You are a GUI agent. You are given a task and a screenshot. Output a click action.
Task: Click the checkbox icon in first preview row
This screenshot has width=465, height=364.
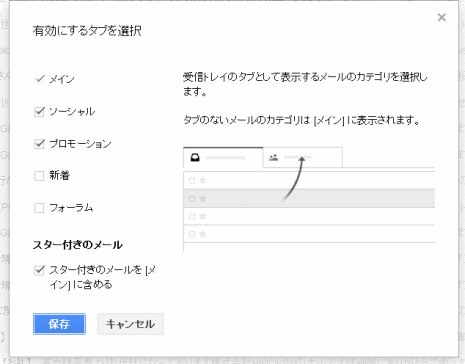pos(192,181)
